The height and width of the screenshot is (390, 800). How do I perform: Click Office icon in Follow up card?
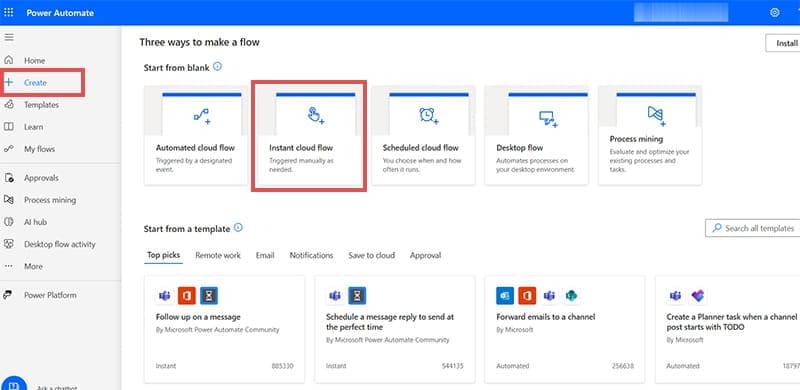pyautogui.click(x=187, y=296)
